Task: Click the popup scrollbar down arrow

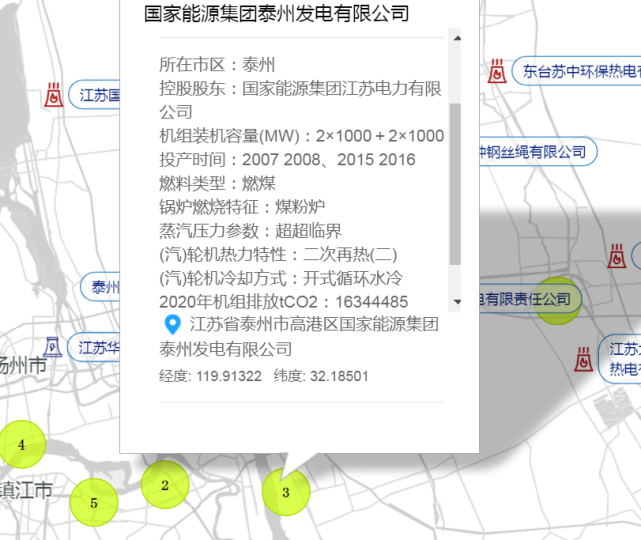Action: (457, 302)
